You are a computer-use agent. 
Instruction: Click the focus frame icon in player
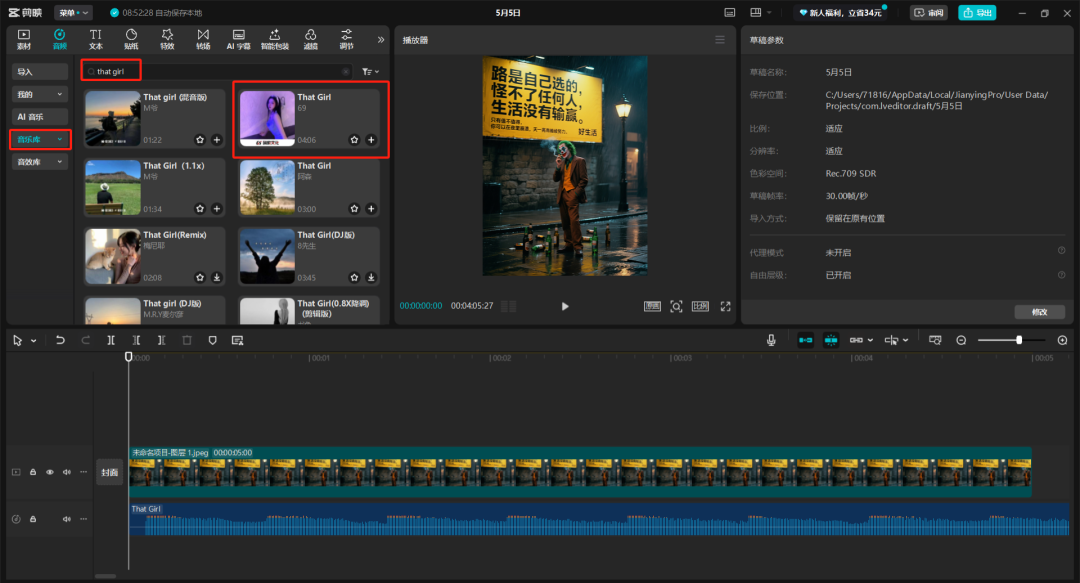[676, 307]
